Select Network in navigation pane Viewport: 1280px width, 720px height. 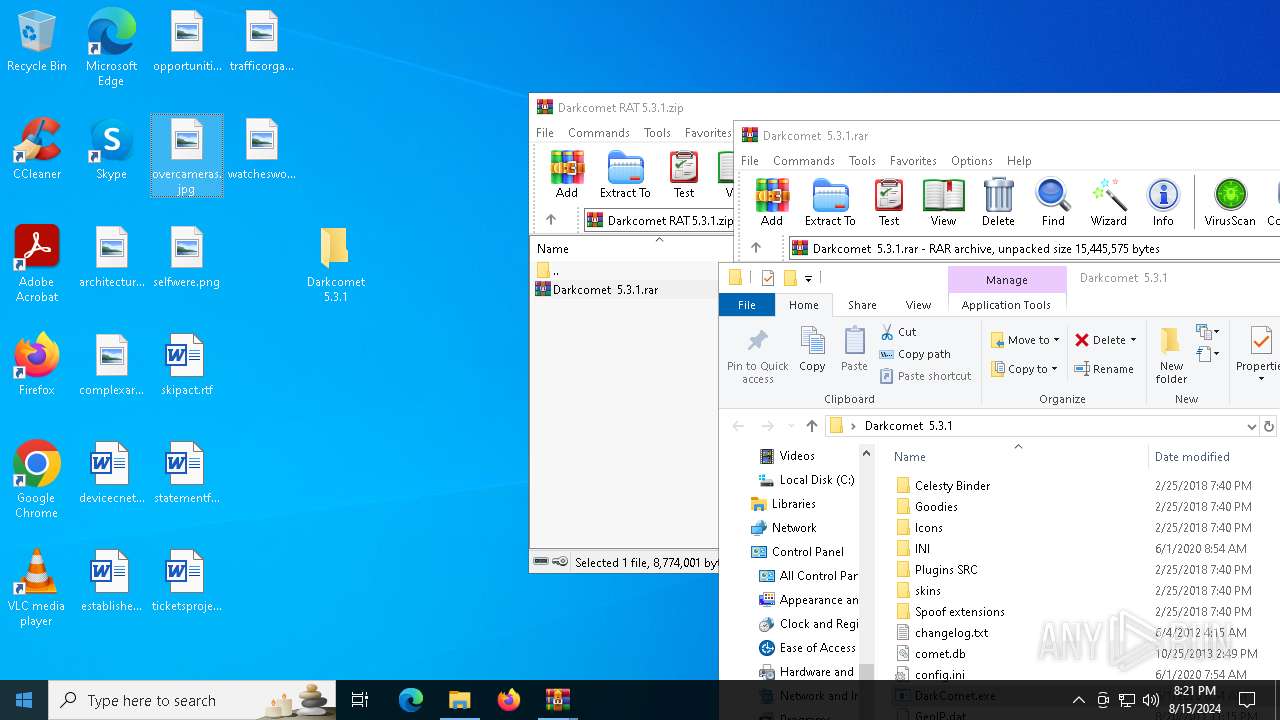coord(783,528)
